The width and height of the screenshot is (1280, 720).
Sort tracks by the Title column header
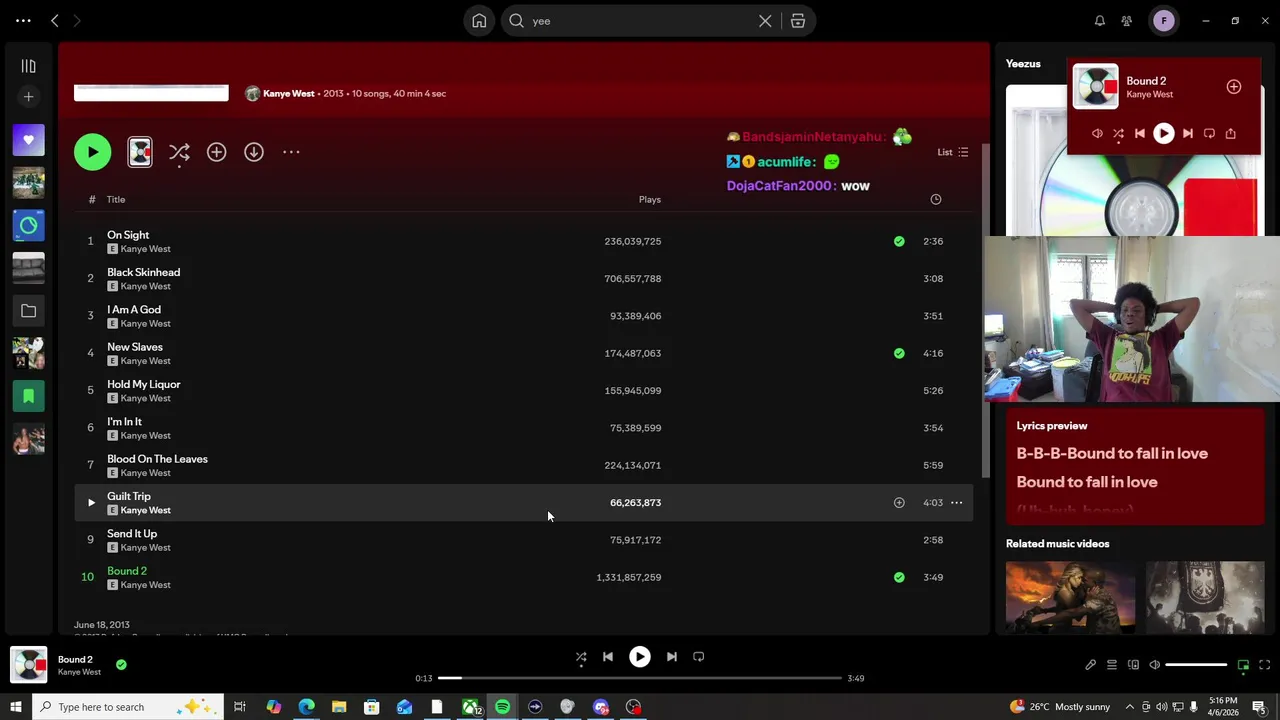(116, 200)
